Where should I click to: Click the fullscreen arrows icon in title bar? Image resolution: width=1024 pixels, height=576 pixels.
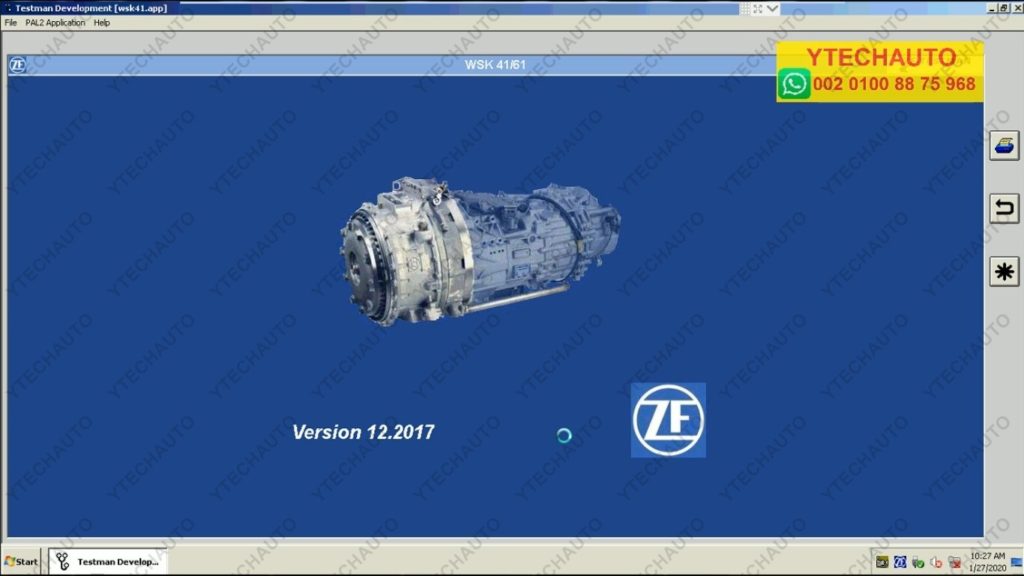[x=757, y=8]
